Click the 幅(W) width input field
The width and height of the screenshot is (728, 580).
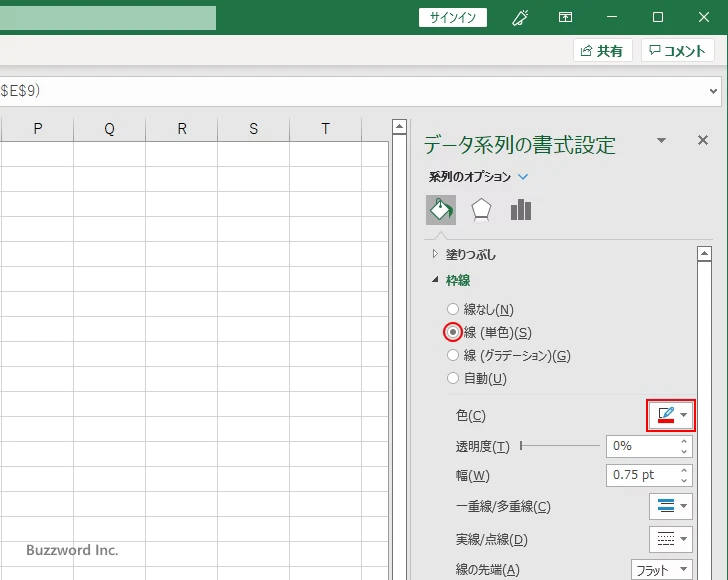pos(642,475)
